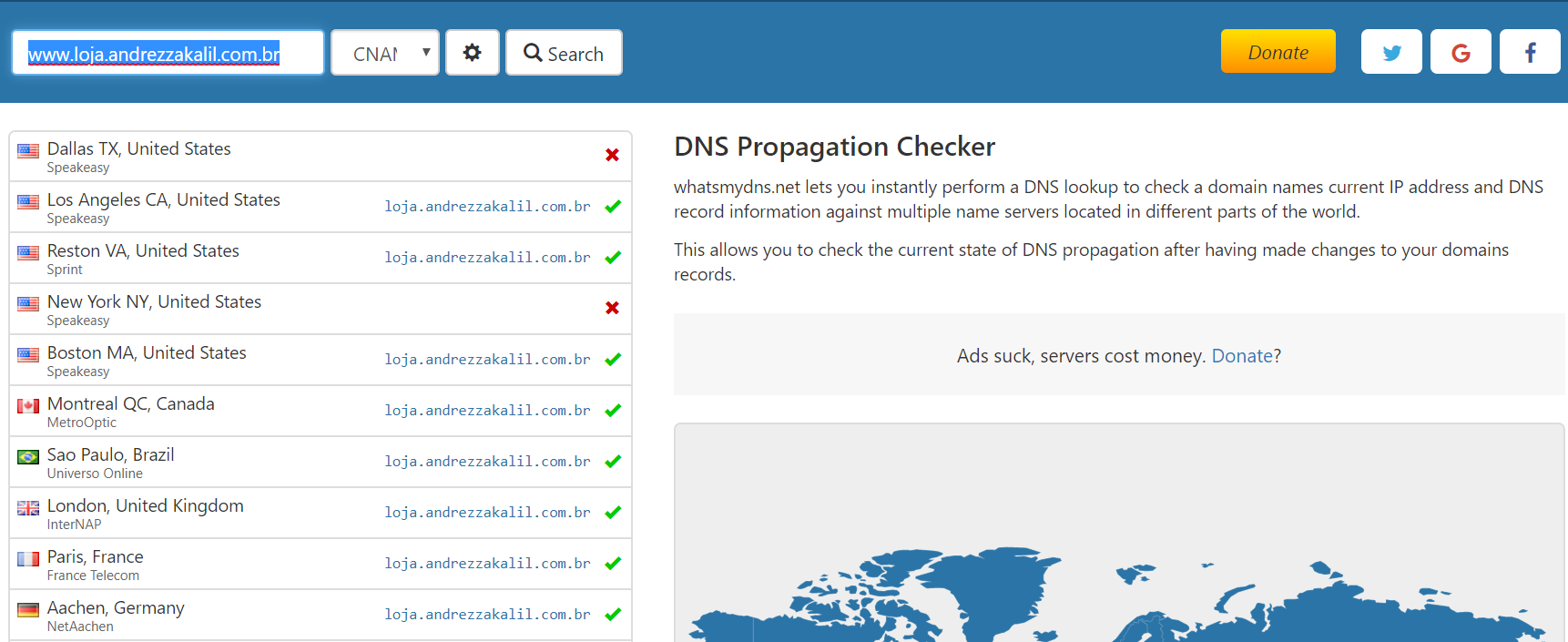1568x642 pixels.
Task: Open the Sao Paulo CNAME result
Action: tap(487, 462)
